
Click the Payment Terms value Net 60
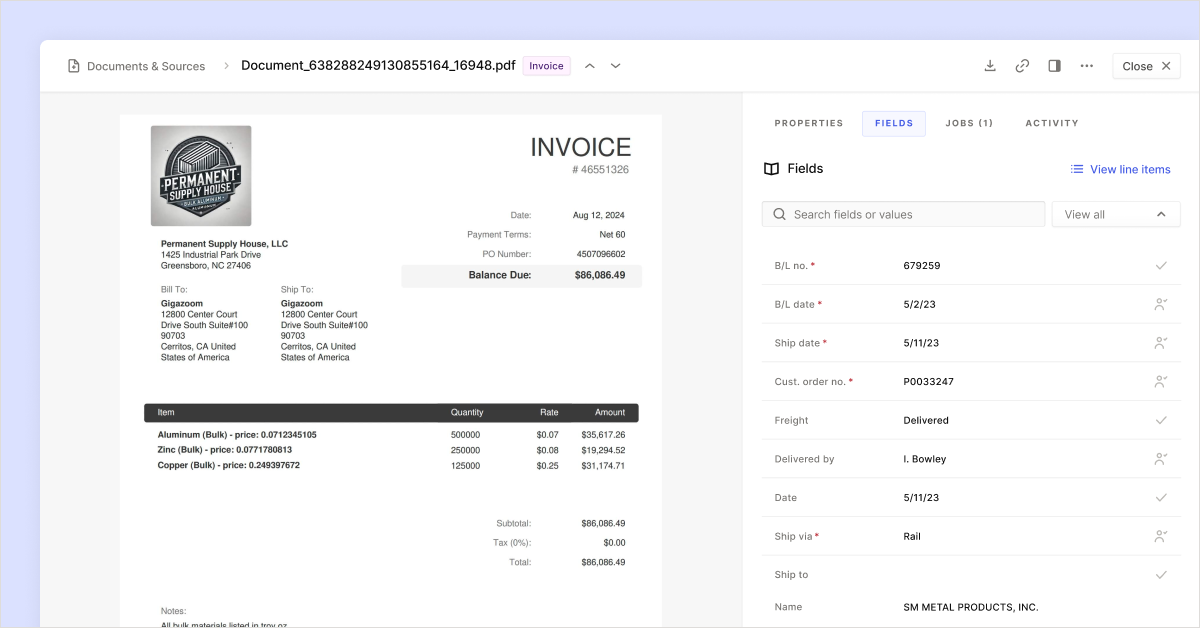(x=612, y=235)
